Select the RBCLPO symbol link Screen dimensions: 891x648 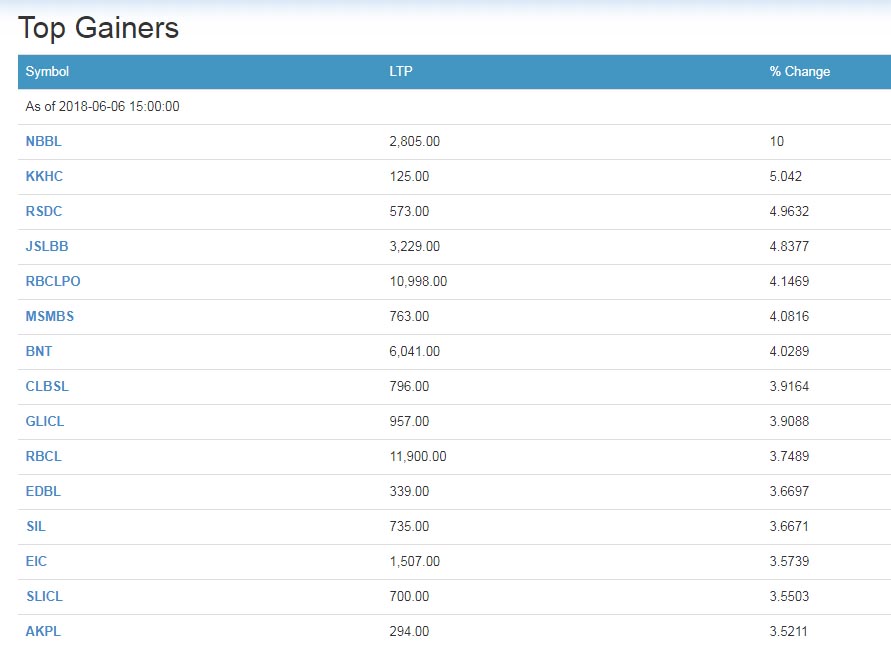pos(53,281)
